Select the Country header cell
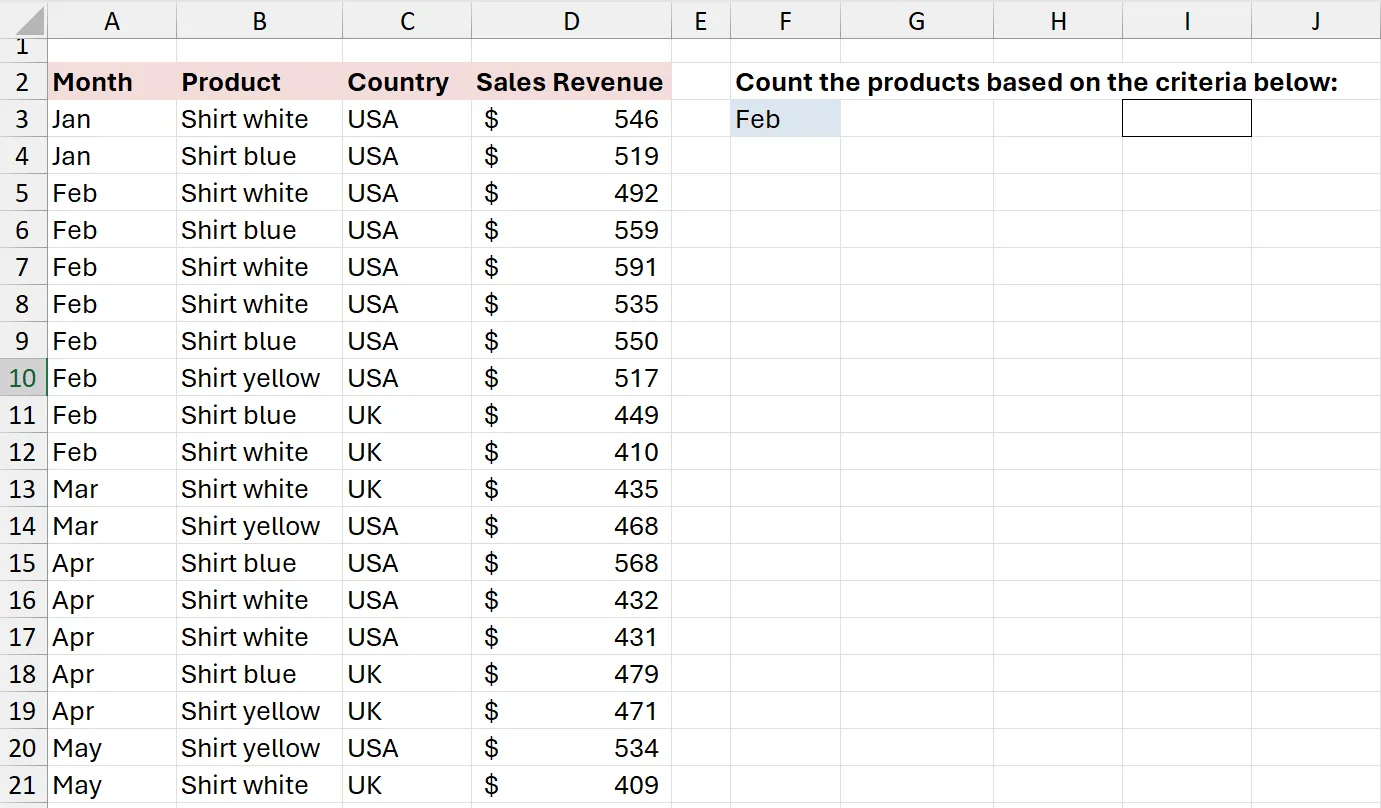The image size is (1381, 808). 406,82
